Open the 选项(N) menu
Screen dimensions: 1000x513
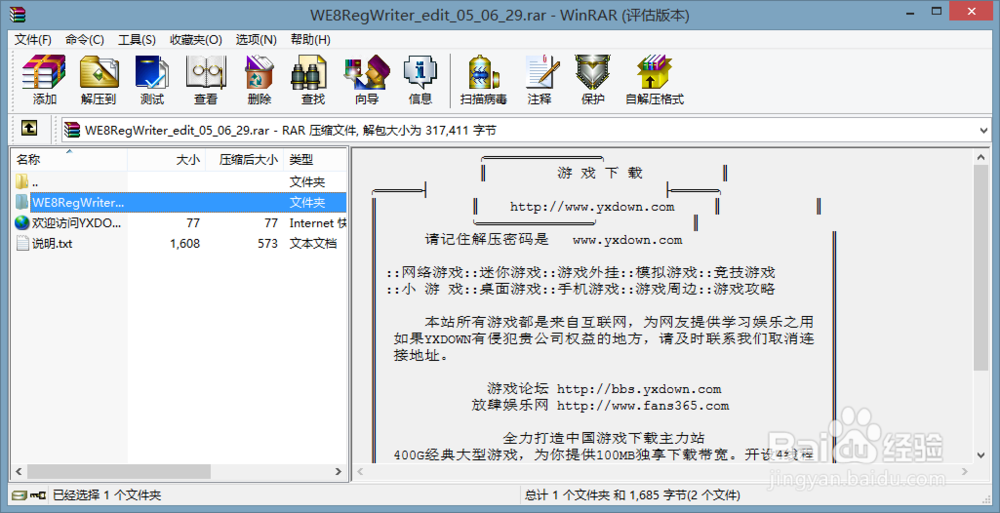[256, 40]
